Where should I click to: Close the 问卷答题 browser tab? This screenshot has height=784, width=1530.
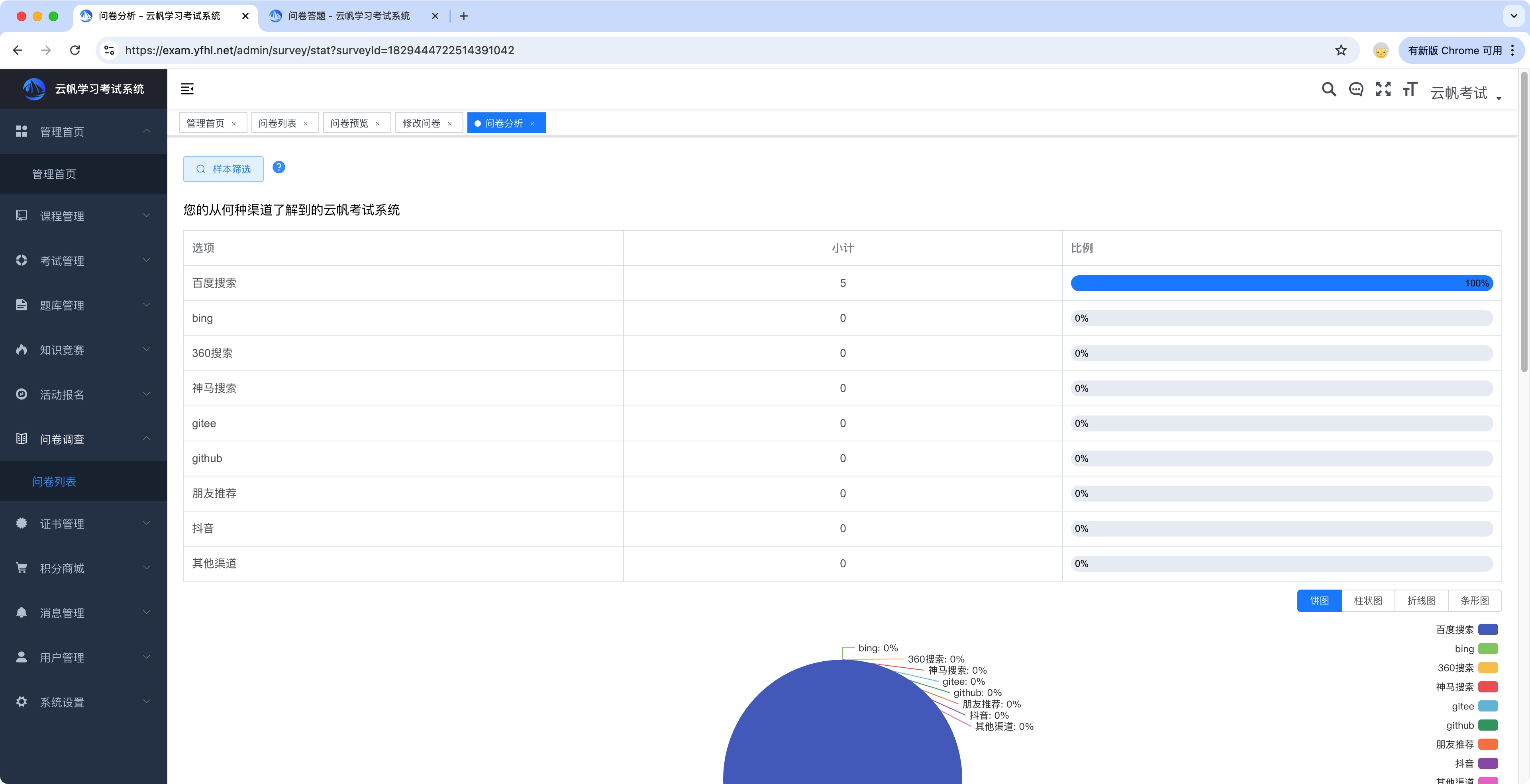click(435, 16)
